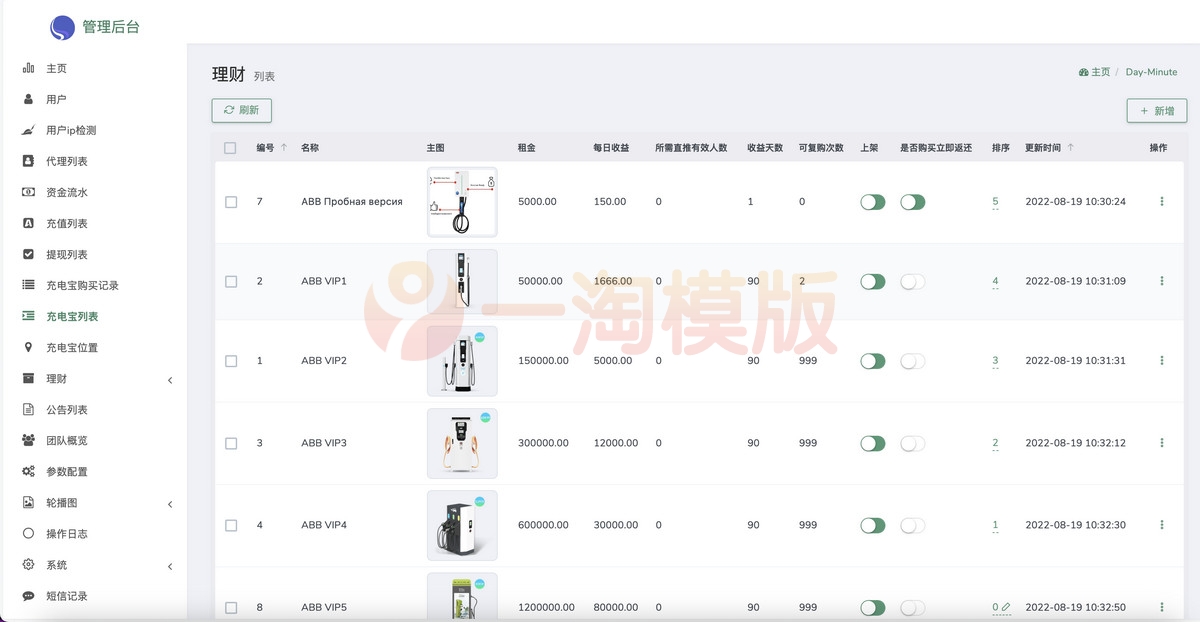This screenshot has height=622, width=1200.
Task: Click the 主页 bar chart icon in sidebar
Action: tap(28, 68)
